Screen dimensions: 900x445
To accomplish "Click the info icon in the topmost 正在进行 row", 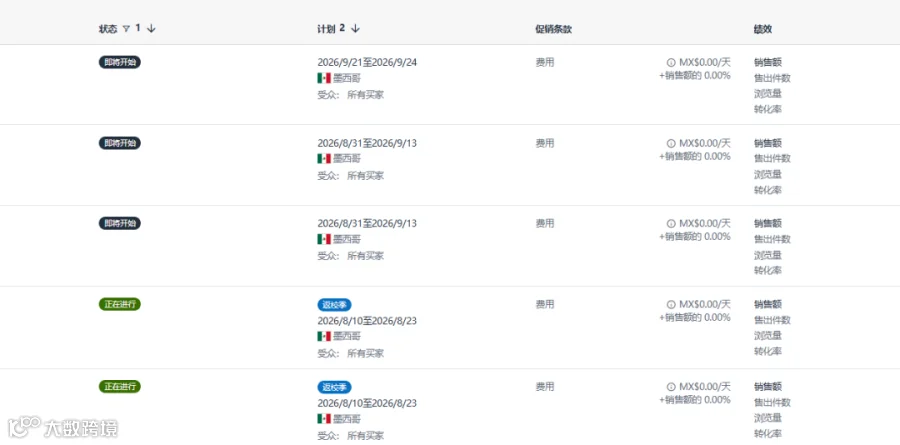I will tap(670, 304).
